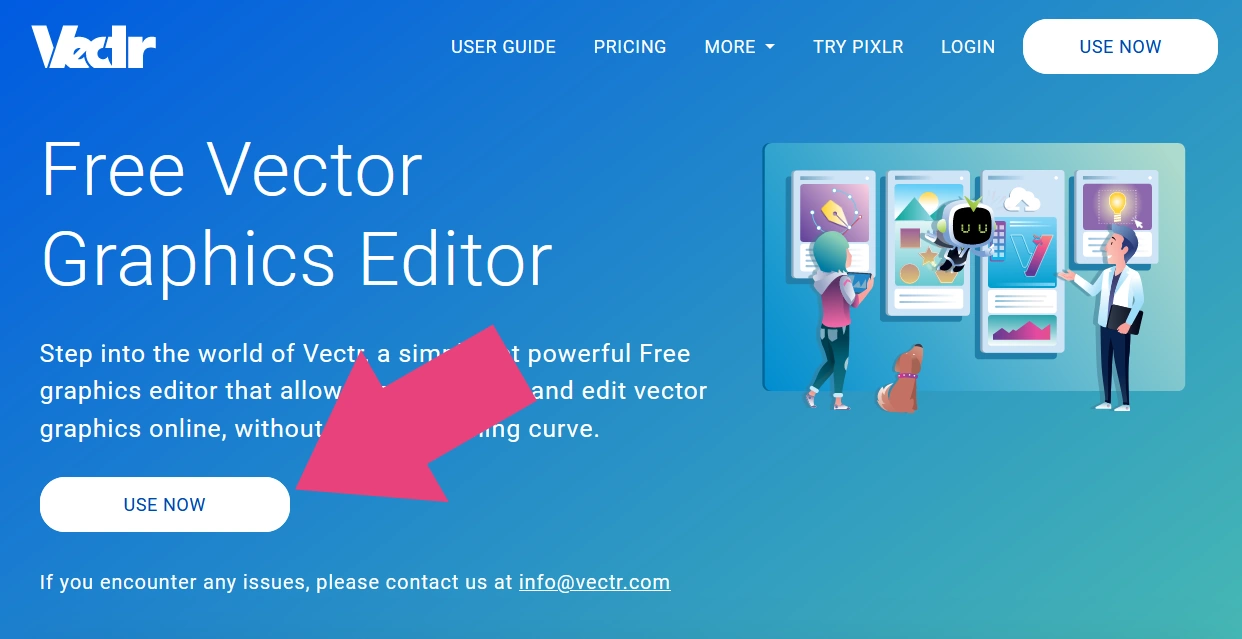Open the User Guide page
The image size is (1242, 639).
[x=503, y=47]
